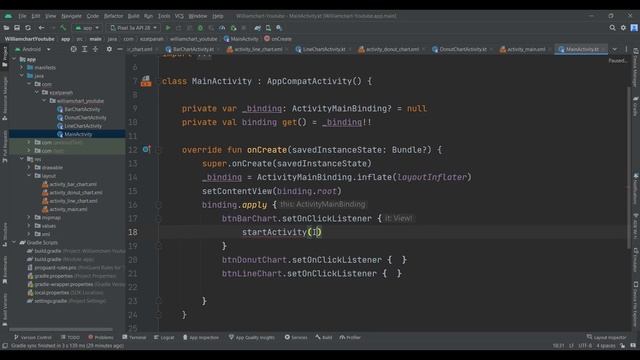640x360 pixels.
Task: Open the Navigate menu
Action: coord(71,16)
